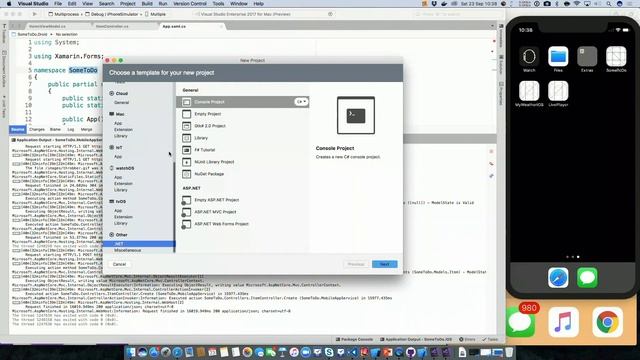The width and height of the screenshot is (640, 360).
Task: Open the Package Console pad
Action: [x=354, y=339]
